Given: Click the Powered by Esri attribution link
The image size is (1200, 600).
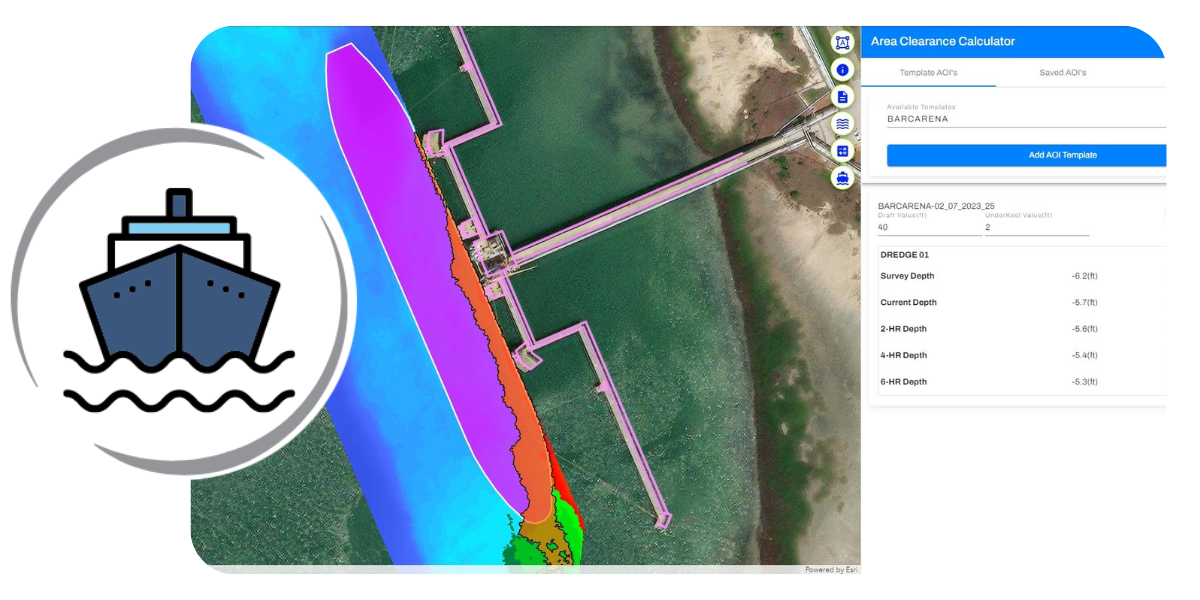Looking at the screenshot, I should 831,570.
